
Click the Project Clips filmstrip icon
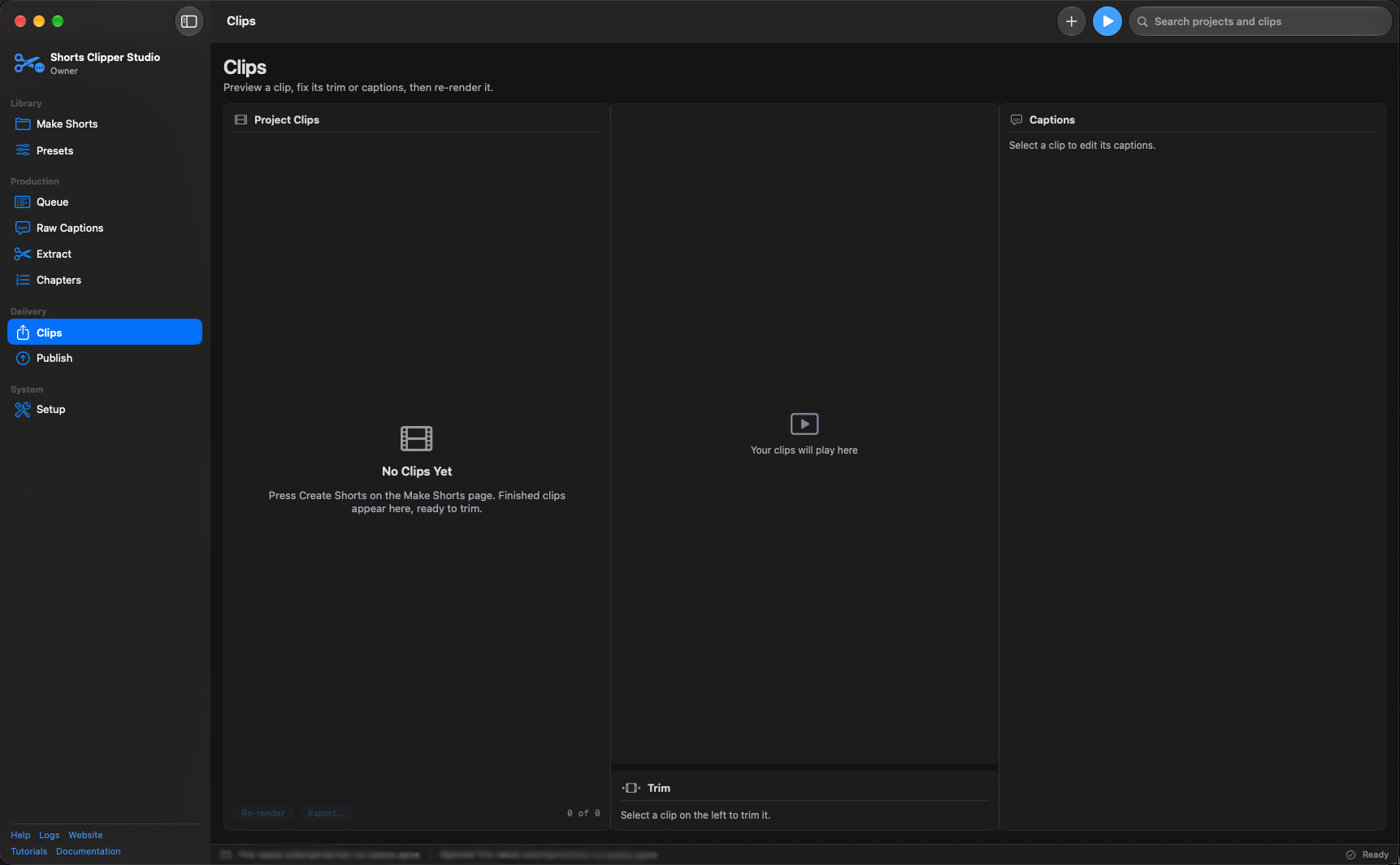[241, 120]
